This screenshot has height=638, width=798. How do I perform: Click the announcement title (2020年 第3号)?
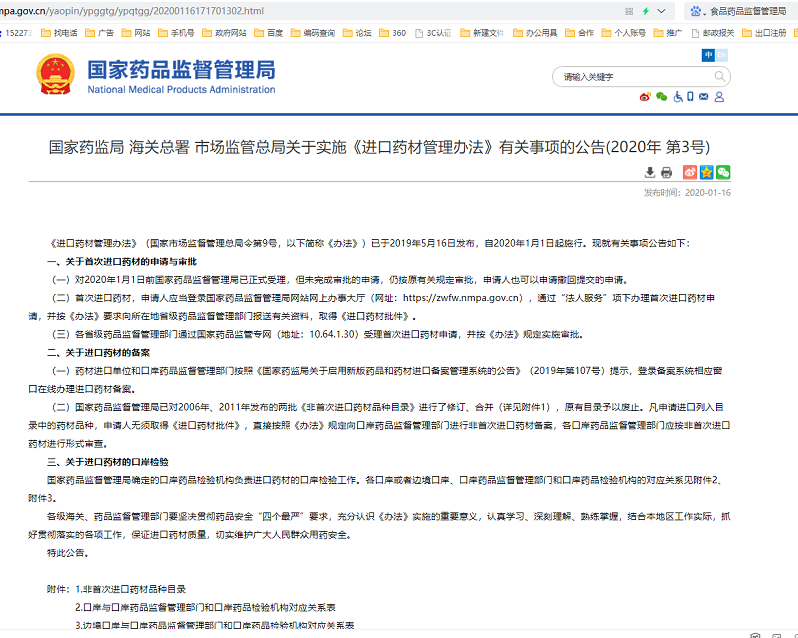click(379, 148)
